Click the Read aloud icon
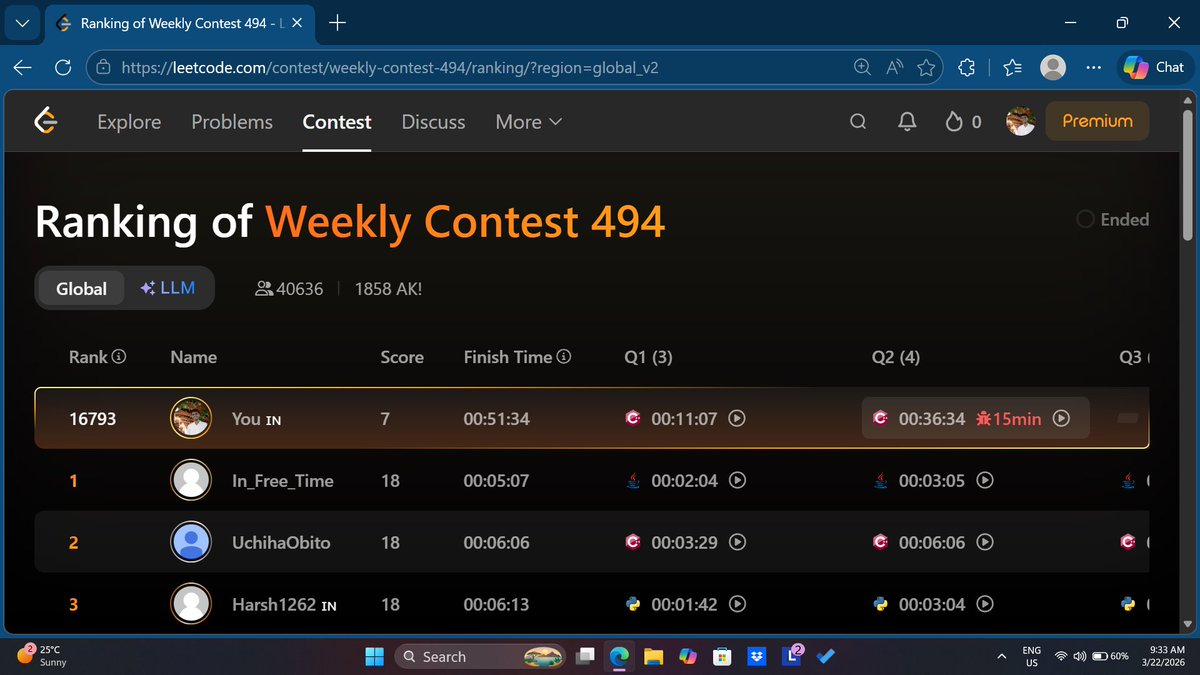The height and width of the screenshot is (675, 1200). click(x=894, y=67)
